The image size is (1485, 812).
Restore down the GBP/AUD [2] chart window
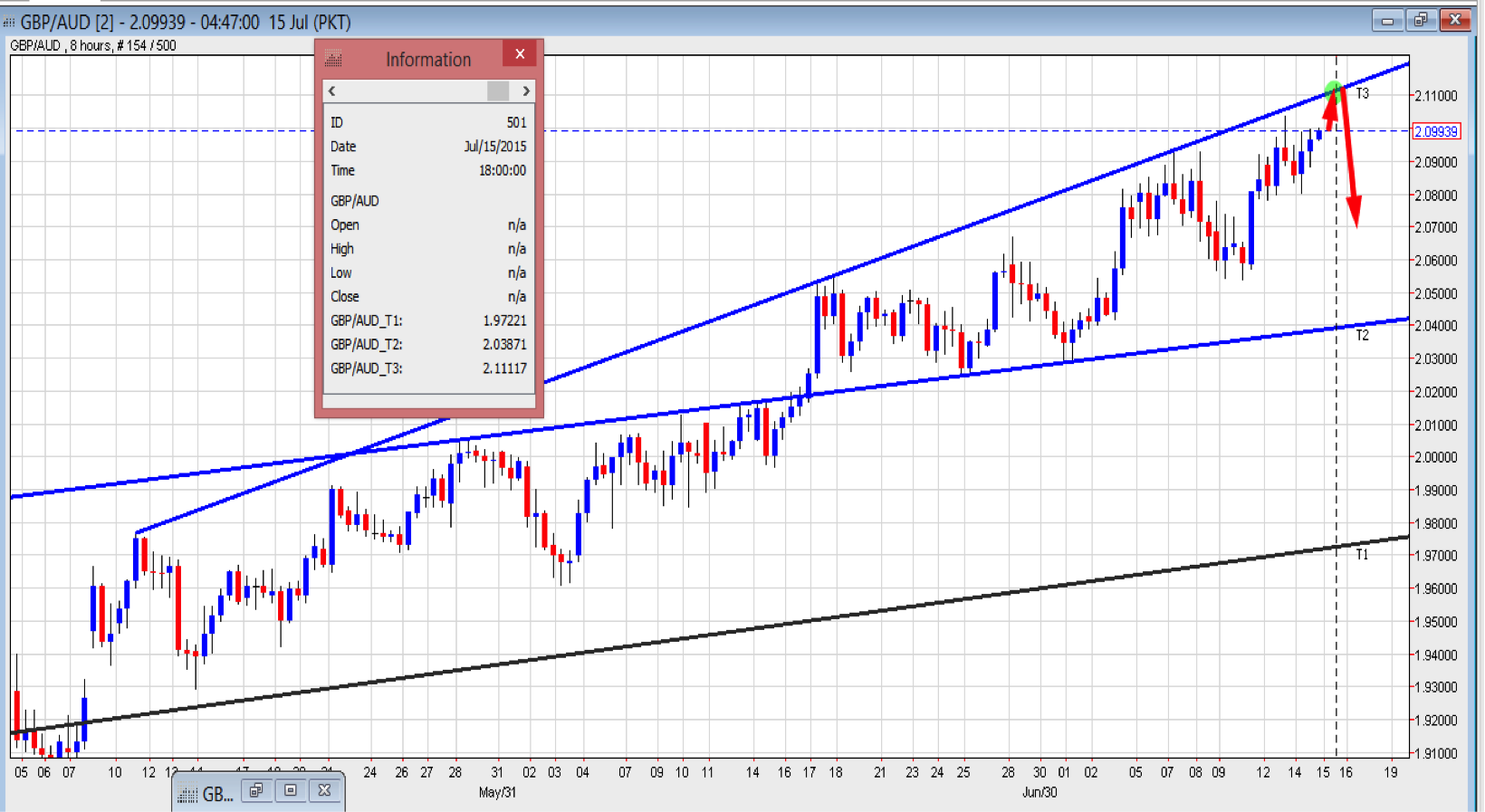(1421, 20)
